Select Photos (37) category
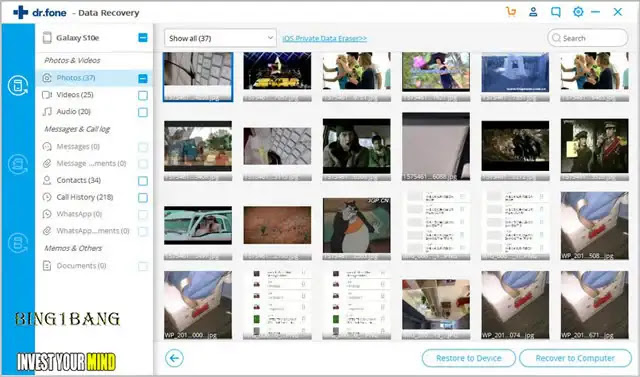Image resolution: width=640 pixels, height=377 pixels. tap(76, 78)
